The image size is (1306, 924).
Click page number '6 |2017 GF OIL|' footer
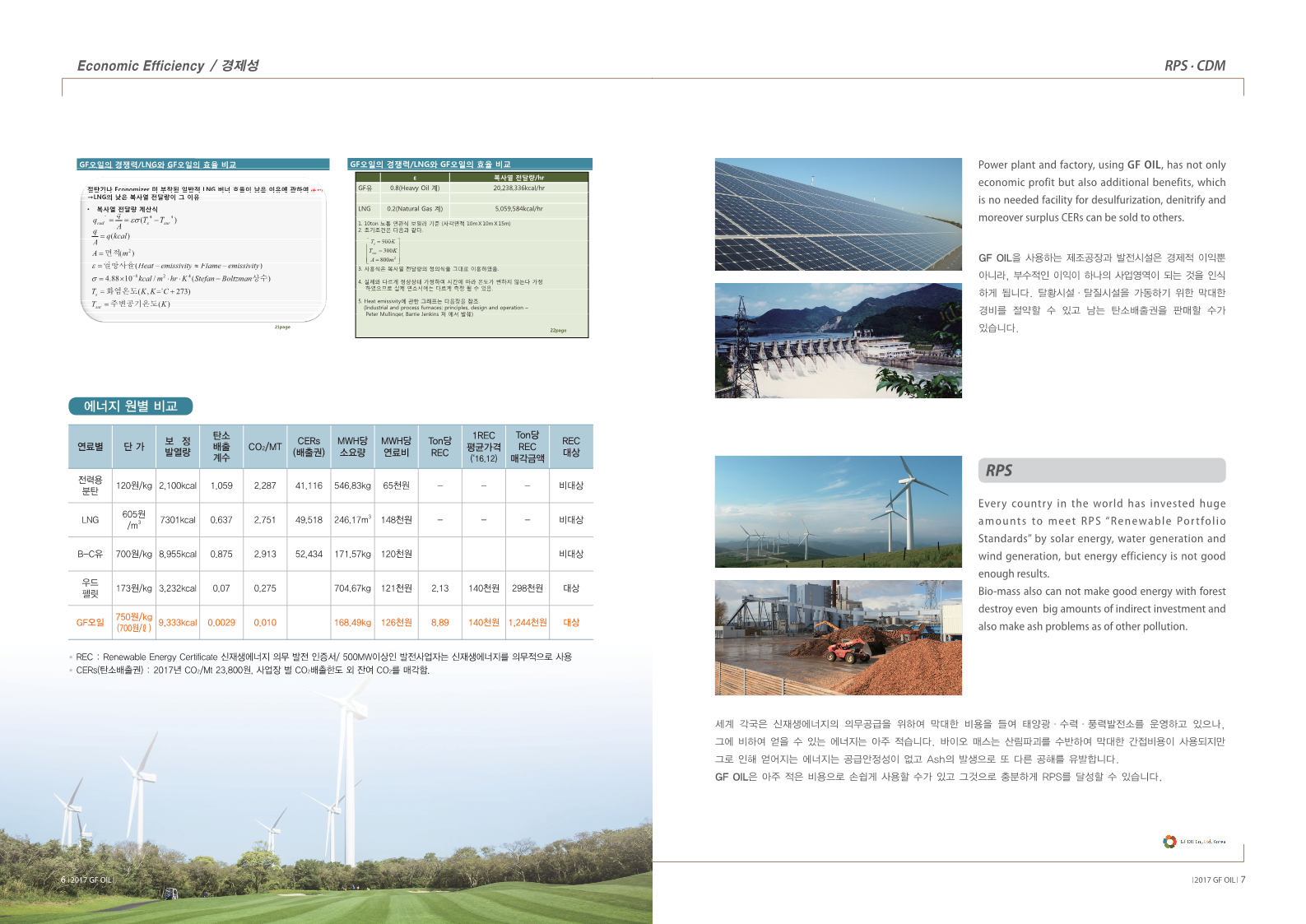86,880
